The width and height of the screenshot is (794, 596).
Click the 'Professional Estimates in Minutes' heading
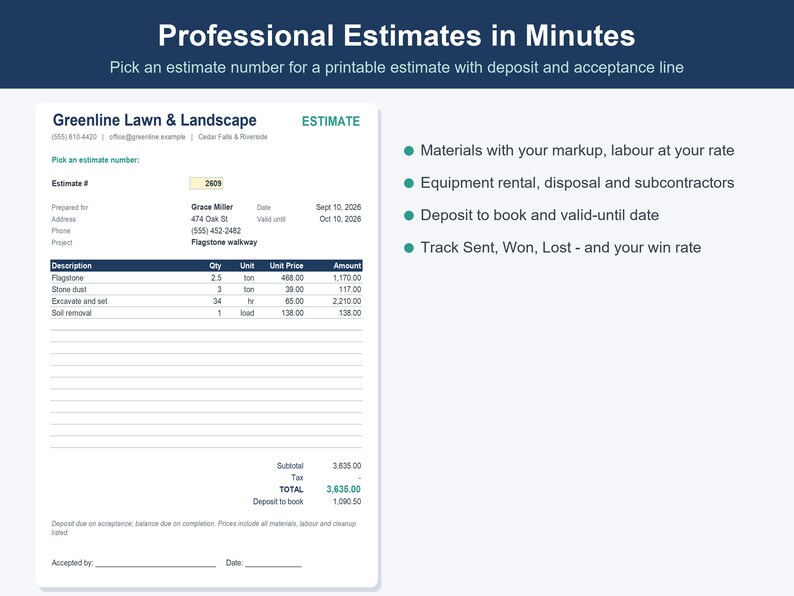(x=396, y=35)
